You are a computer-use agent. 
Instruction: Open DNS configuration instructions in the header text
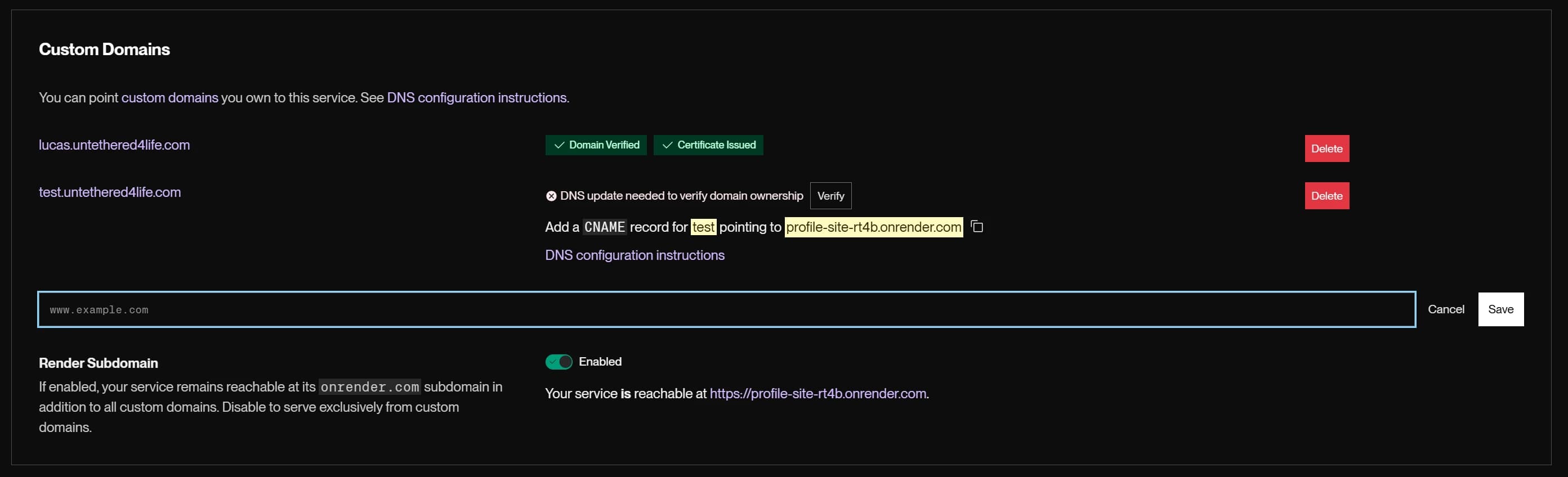pos(477,98)
